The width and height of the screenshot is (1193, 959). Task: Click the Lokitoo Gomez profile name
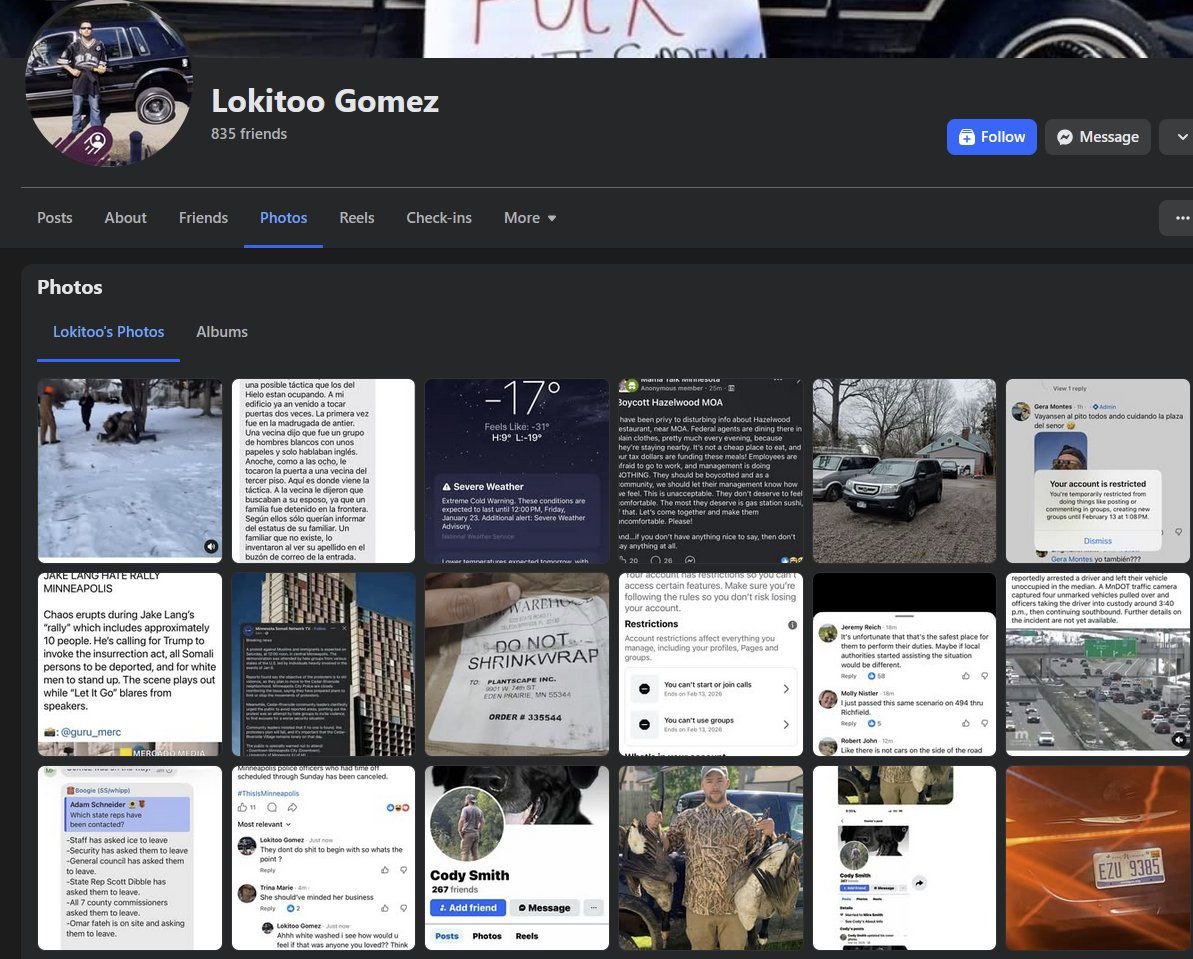click(325, 100)
